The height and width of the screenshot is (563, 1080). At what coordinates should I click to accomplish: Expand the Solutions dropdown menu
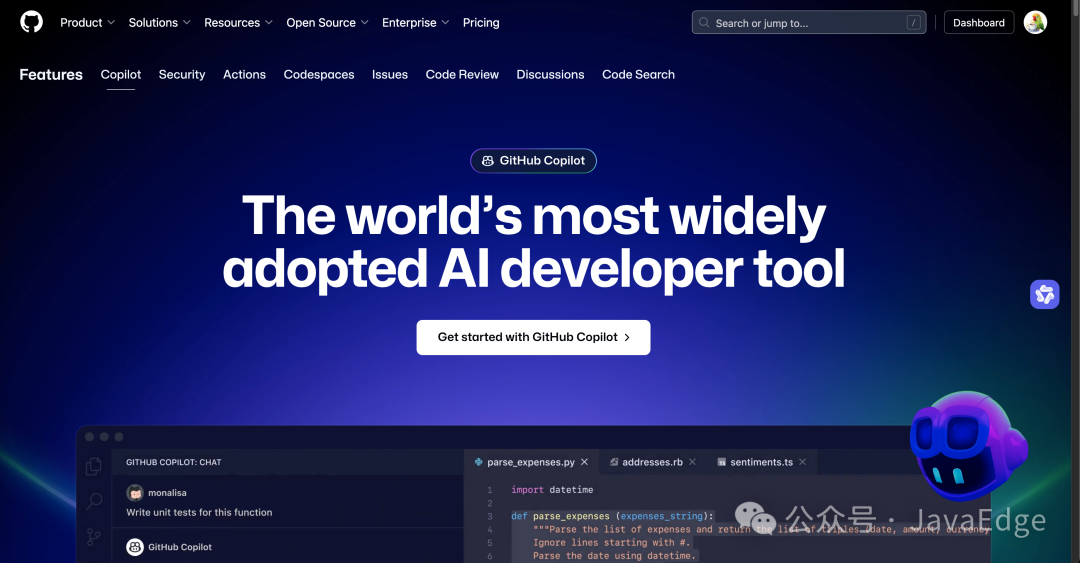pyautogui.click(x=160, y=23)
